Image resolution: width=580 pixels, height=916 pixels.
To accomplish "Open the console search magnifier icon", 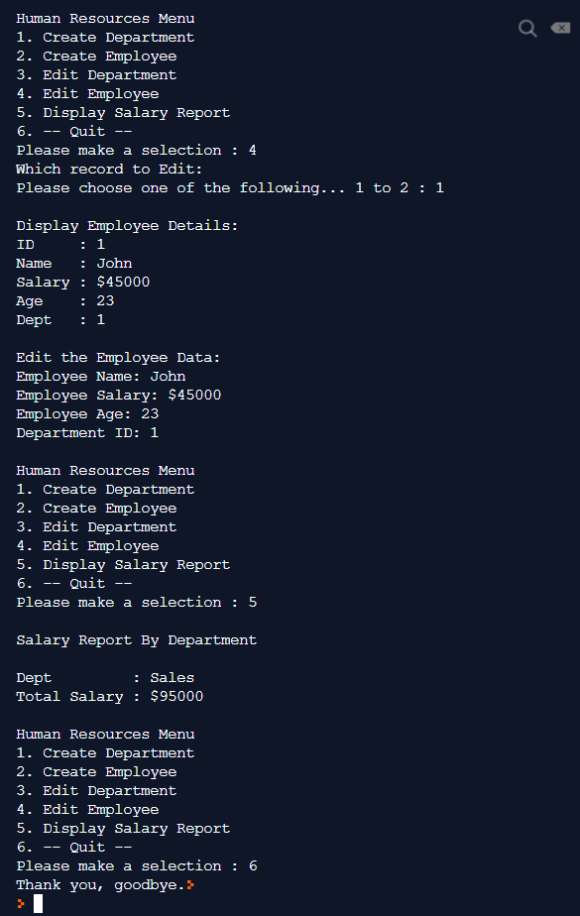I will (x=527, y=28).
